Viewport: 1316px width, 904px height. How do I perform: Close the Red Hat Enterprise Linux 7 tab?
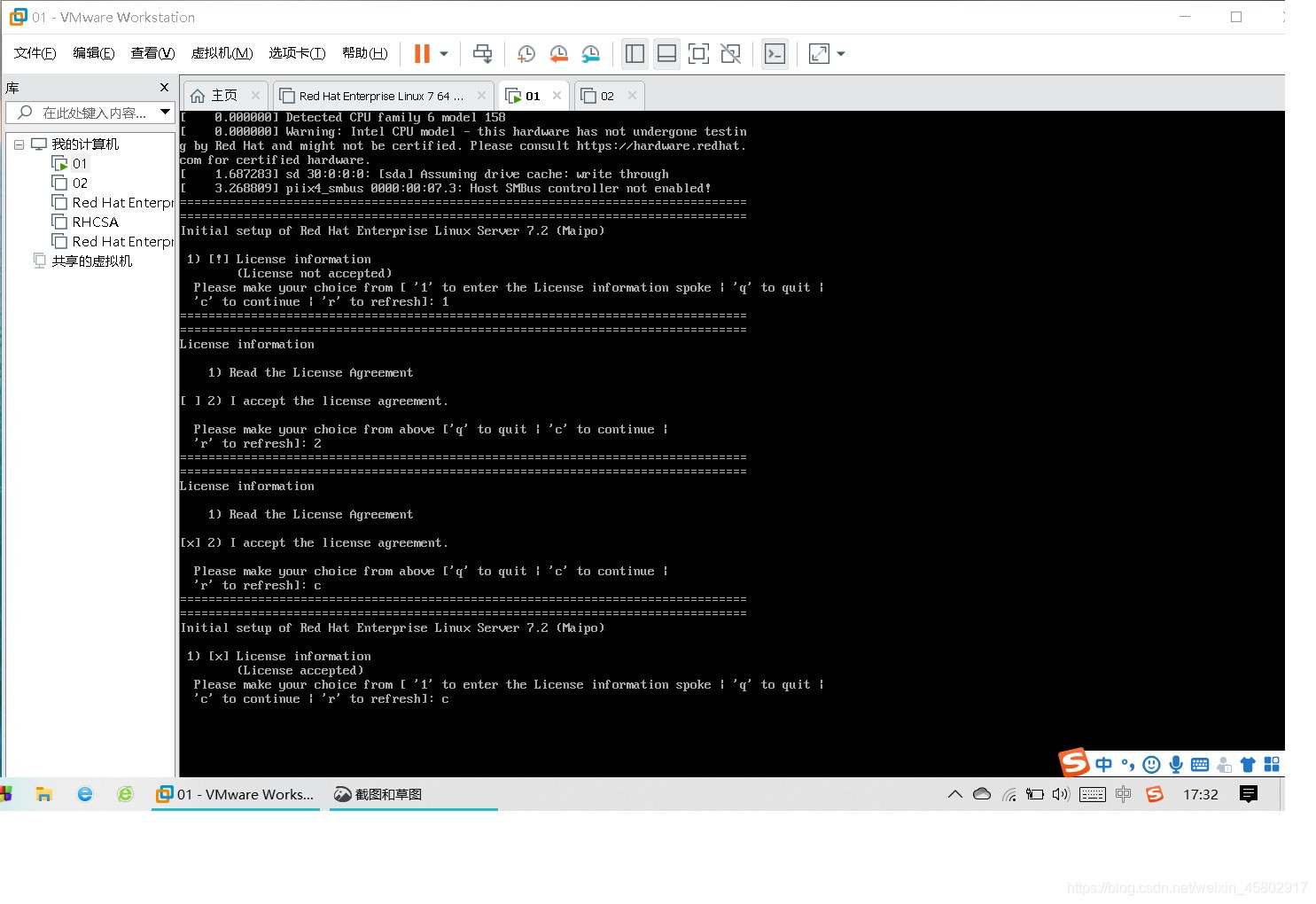[481, 95]
